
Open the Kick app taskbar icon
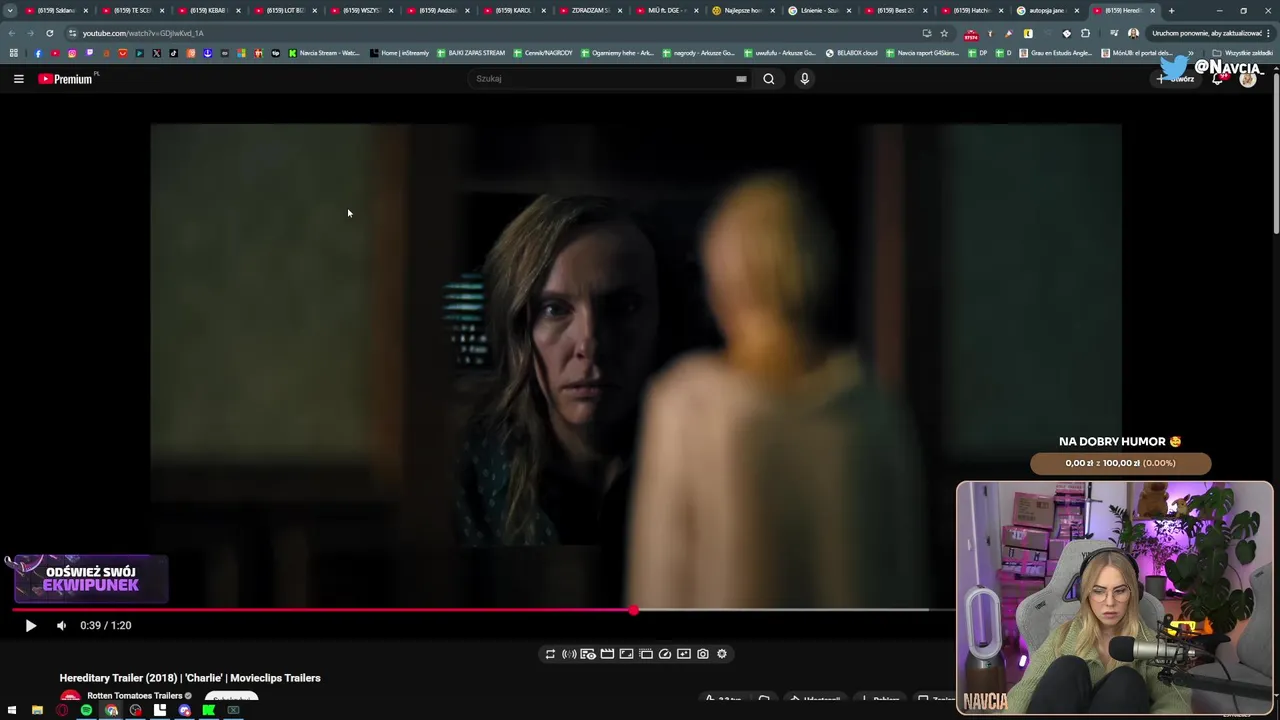(209, 711)
